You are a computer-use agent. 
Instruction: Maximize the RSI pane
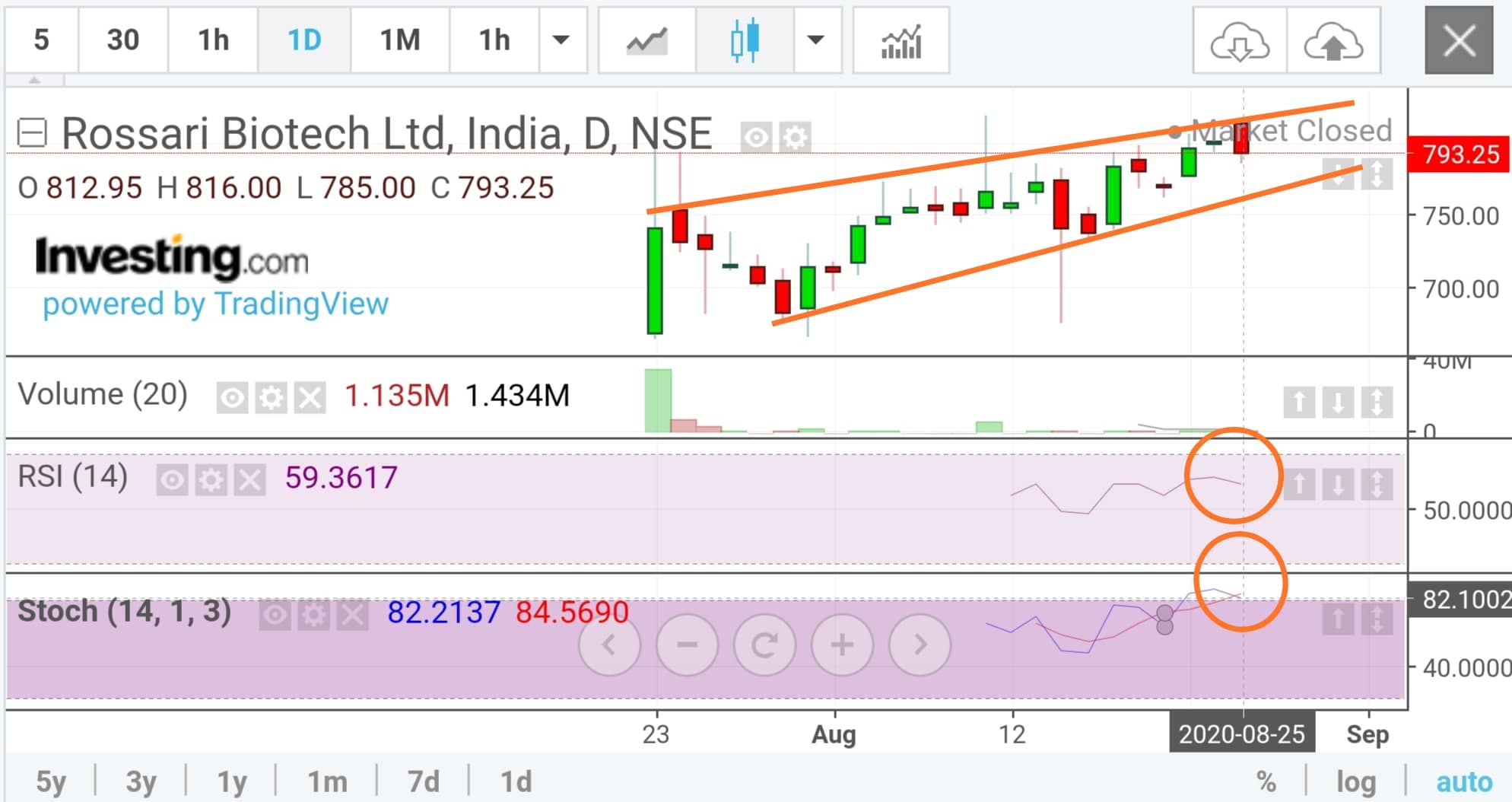[x=1377, y=484]
